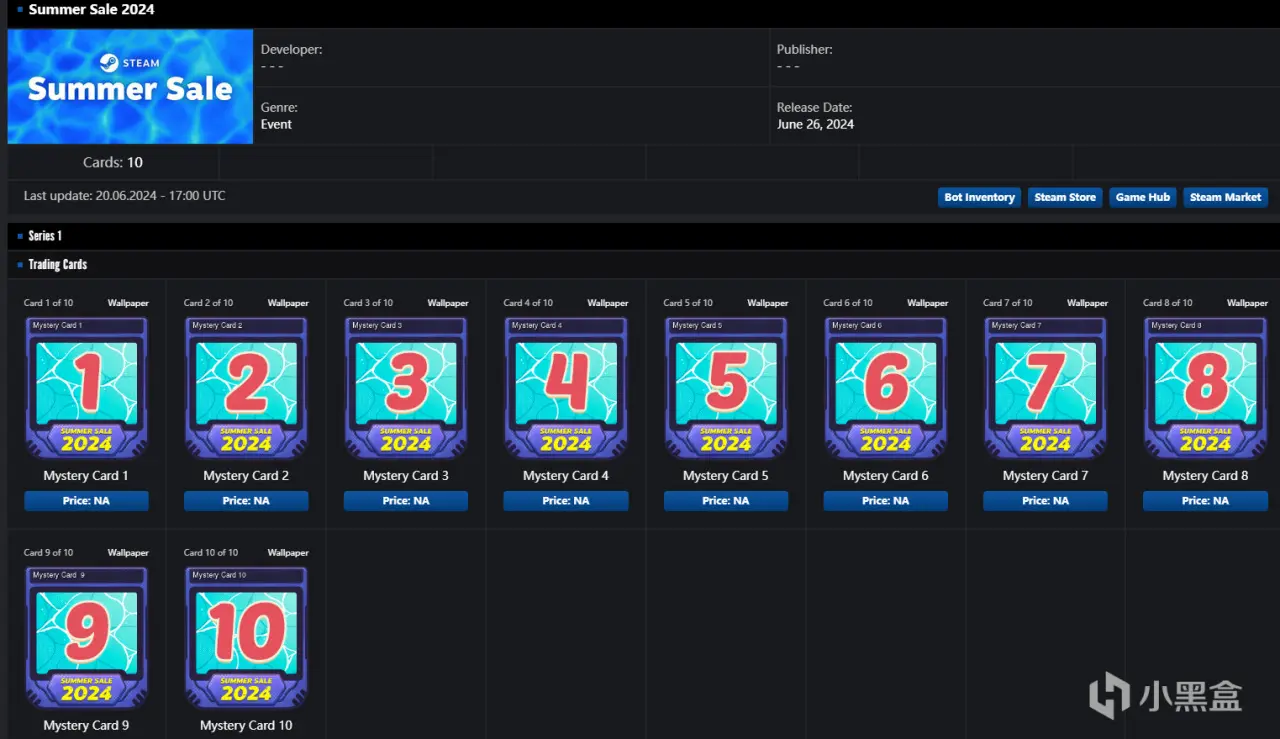Click the Mystery Card 8 name label
1280x739 pixels.
tap(1206, 476)
